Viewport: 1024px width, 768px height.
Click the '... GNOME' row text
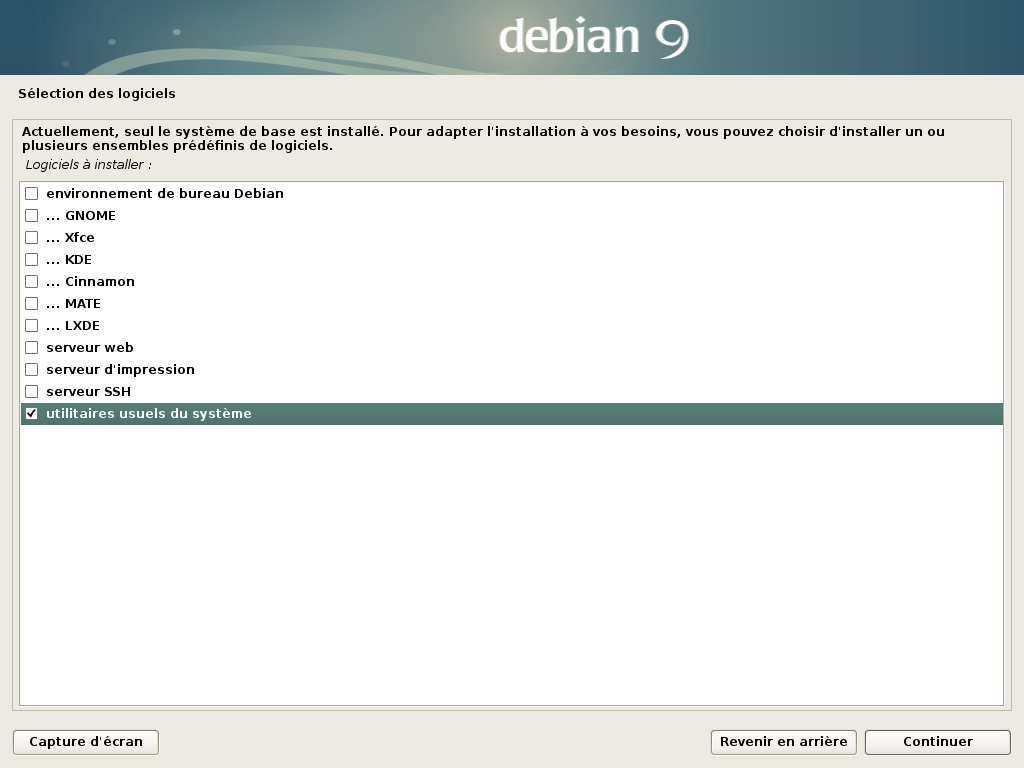(x=81, y=216)
